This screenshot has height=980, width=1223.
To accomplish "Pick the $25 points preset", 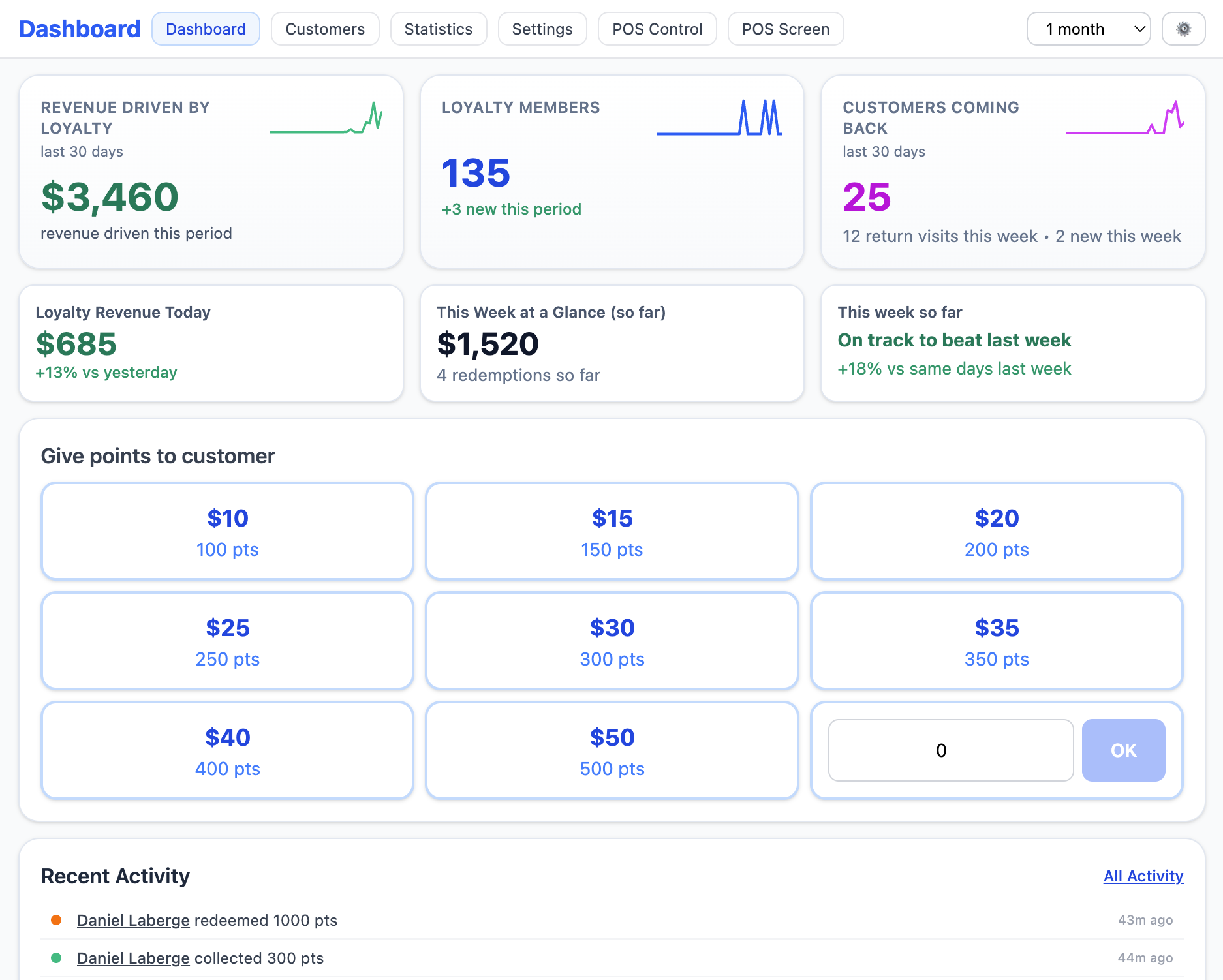I will click(226, 640).
